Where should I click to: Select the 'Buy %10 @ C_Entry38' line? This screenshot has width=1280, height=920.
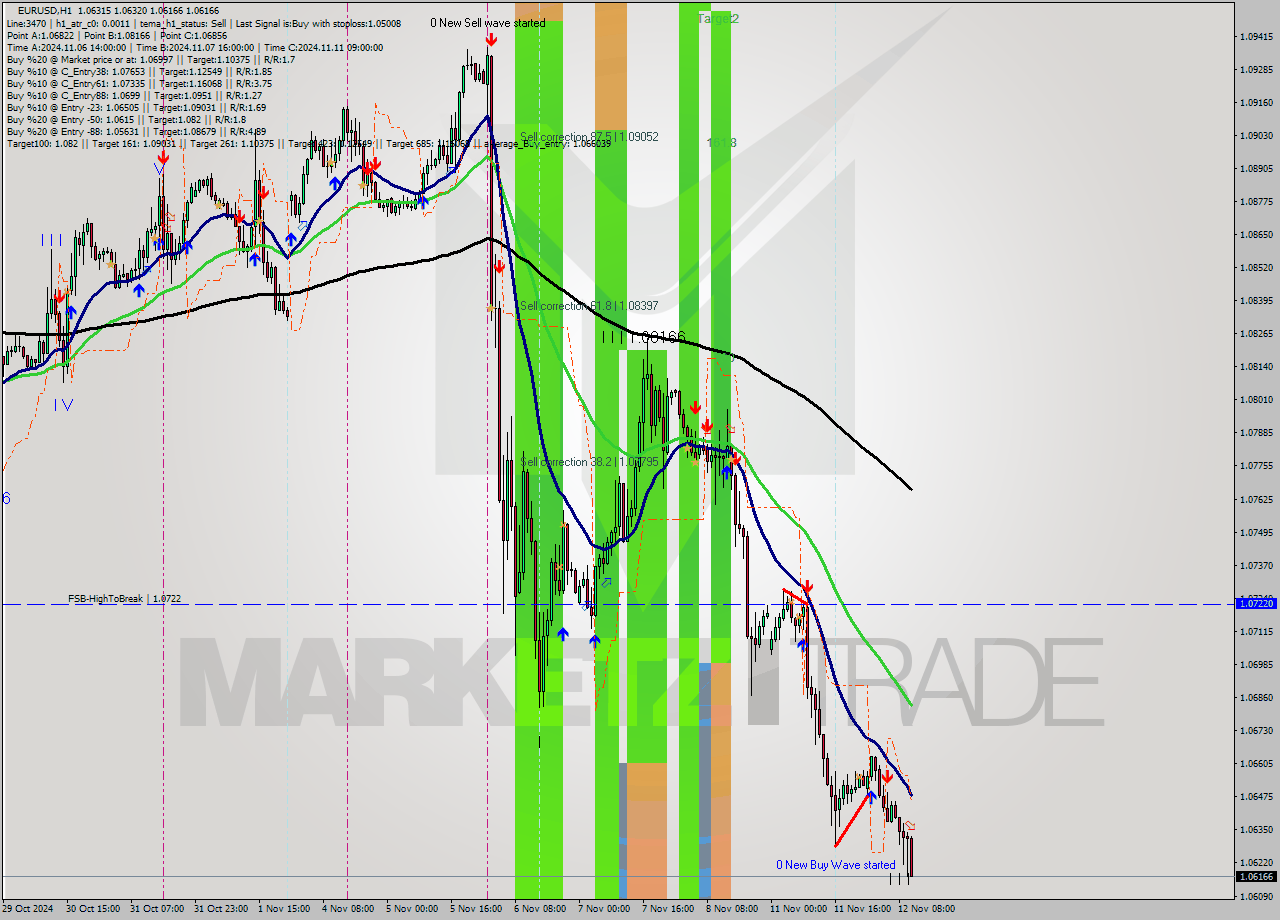click(x=139, y=71)
